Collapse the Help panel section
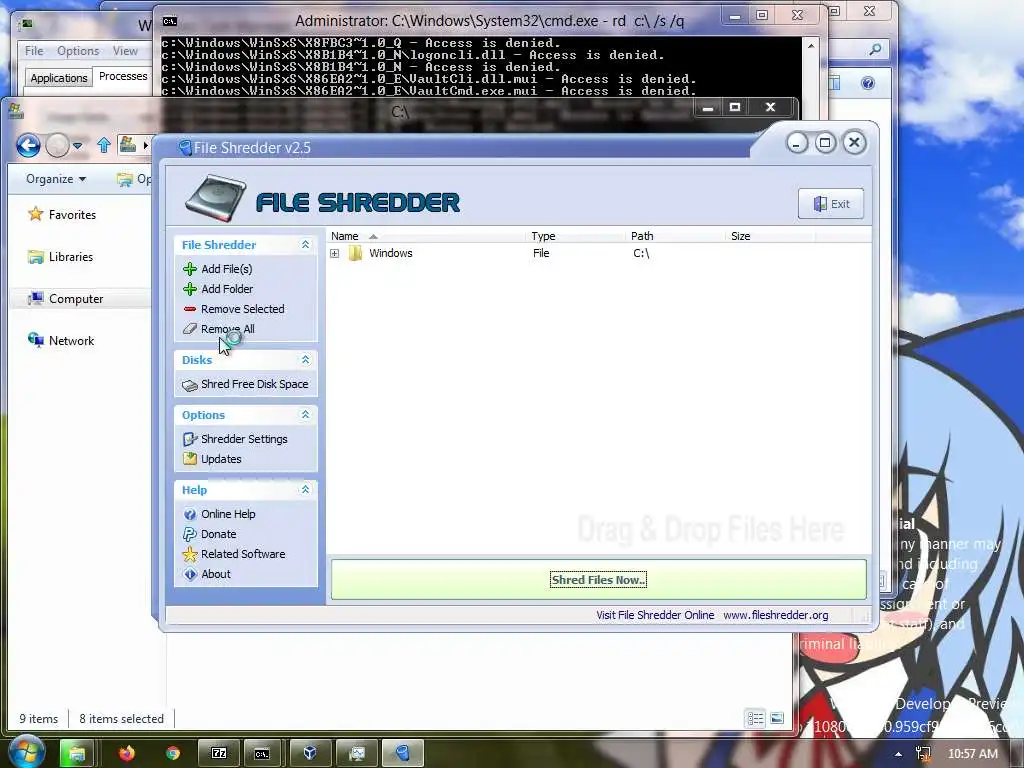This screenshot has height=768, width=1024. pyautogui.click(x=305, y=489)
